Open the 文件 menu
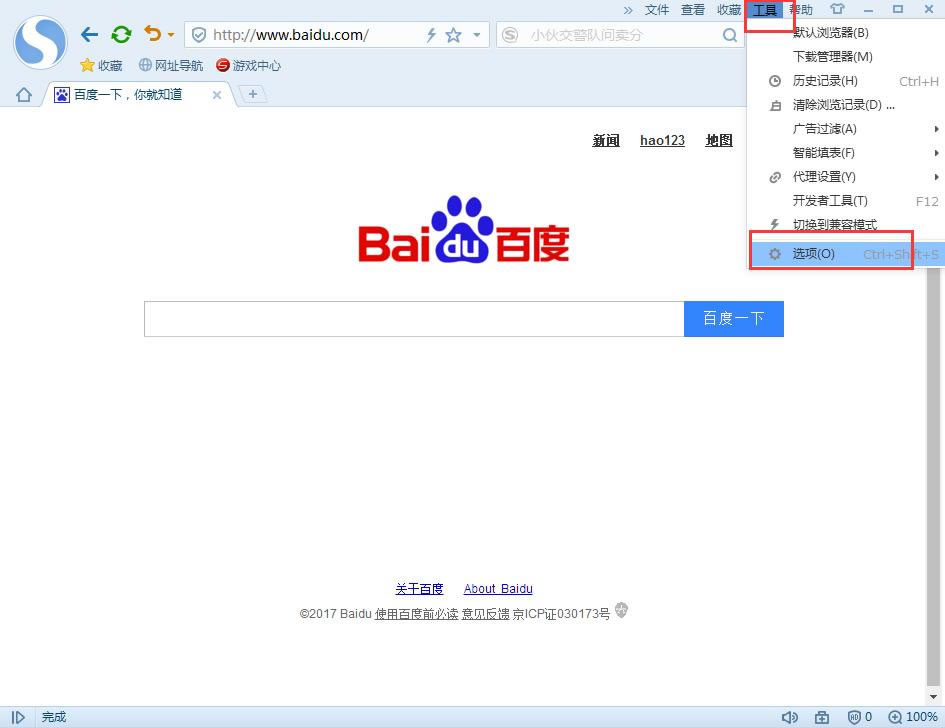945x728 pixels. click(657, 10)
